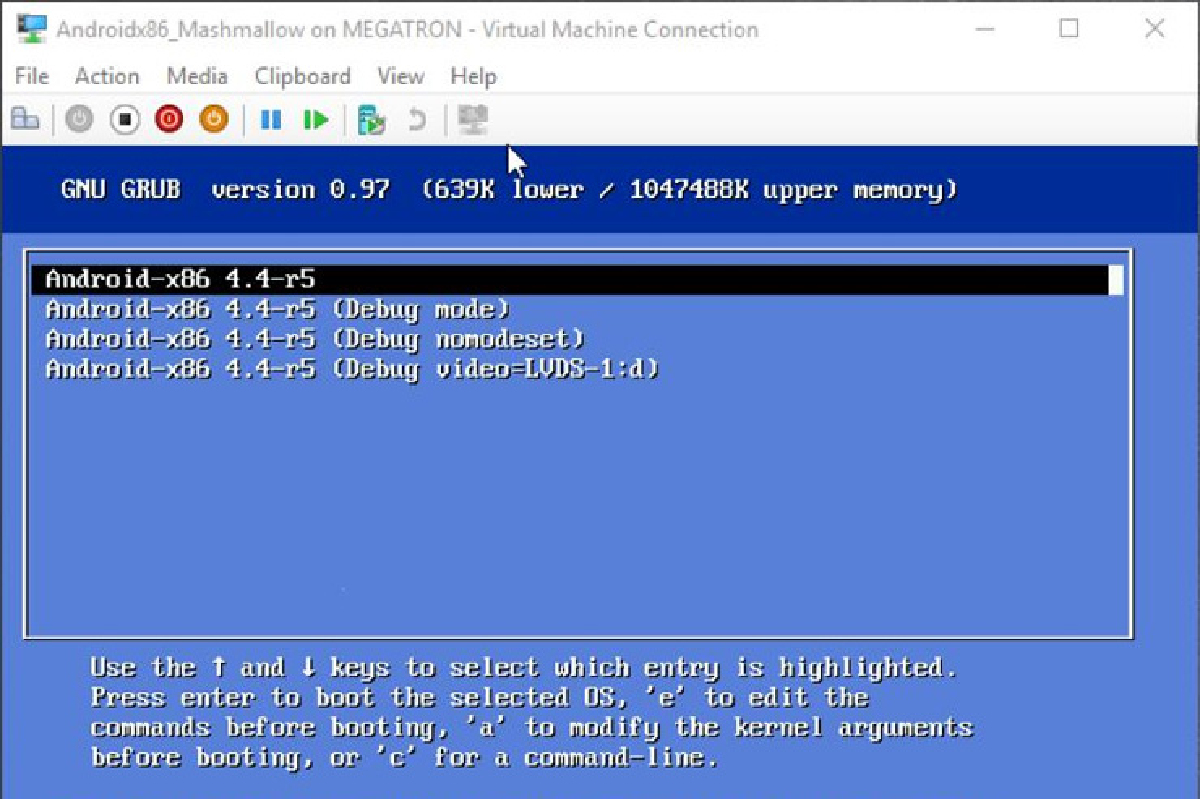The height and width of the screenshot is (799, 1200).
Task: Select the Debug nomodeset boot entry
Action: (315, 340)
